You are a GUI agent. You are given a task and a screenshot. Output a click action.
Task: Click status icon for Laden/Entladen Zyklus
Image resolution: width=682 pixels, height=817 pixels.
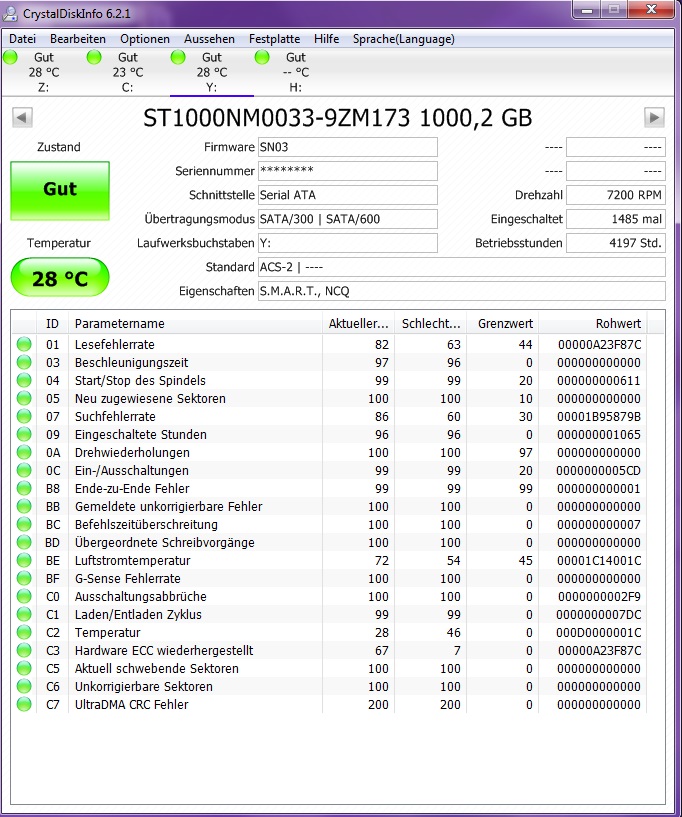click(x=24, y=614)
